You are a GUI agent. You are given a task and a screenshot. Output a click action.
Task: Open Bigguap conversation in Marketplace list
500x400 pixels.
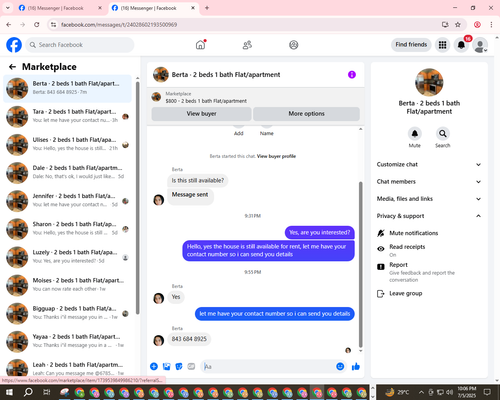pos(67,314)
